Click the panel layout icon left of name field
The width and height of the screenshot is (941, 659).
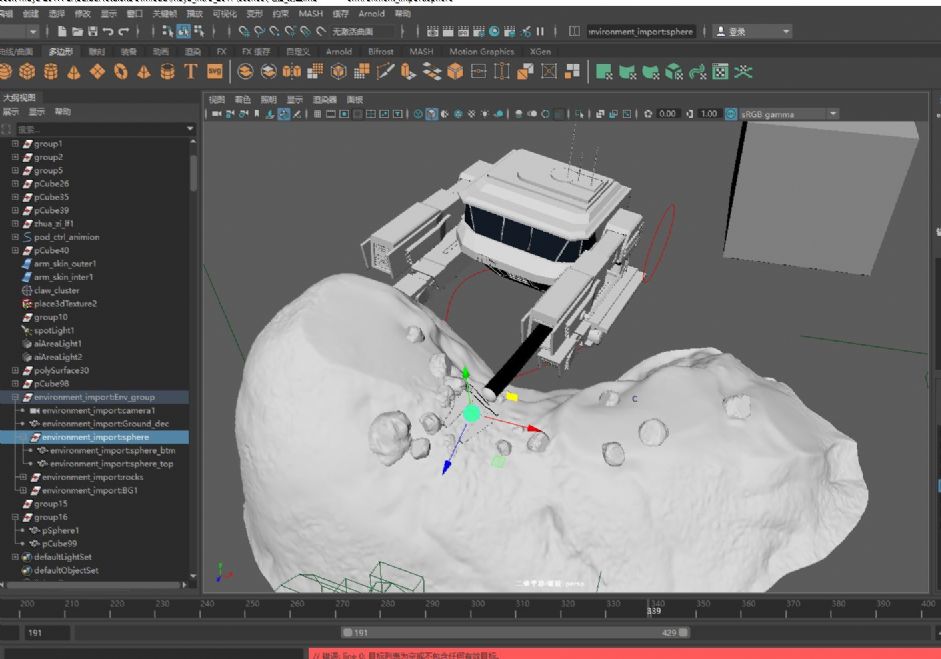tap(574, 31)
